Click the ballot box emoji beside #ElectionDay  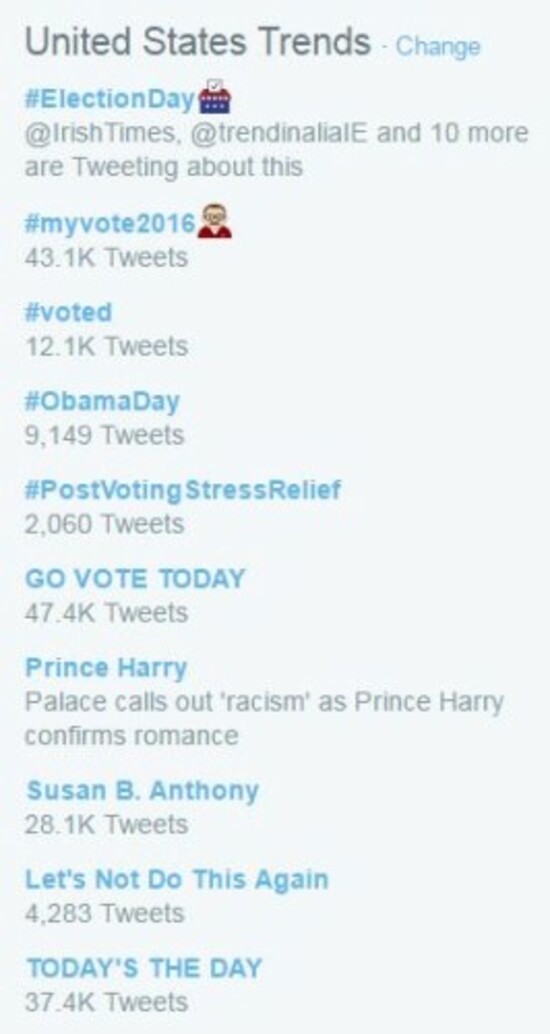click(x=215, y=96)
